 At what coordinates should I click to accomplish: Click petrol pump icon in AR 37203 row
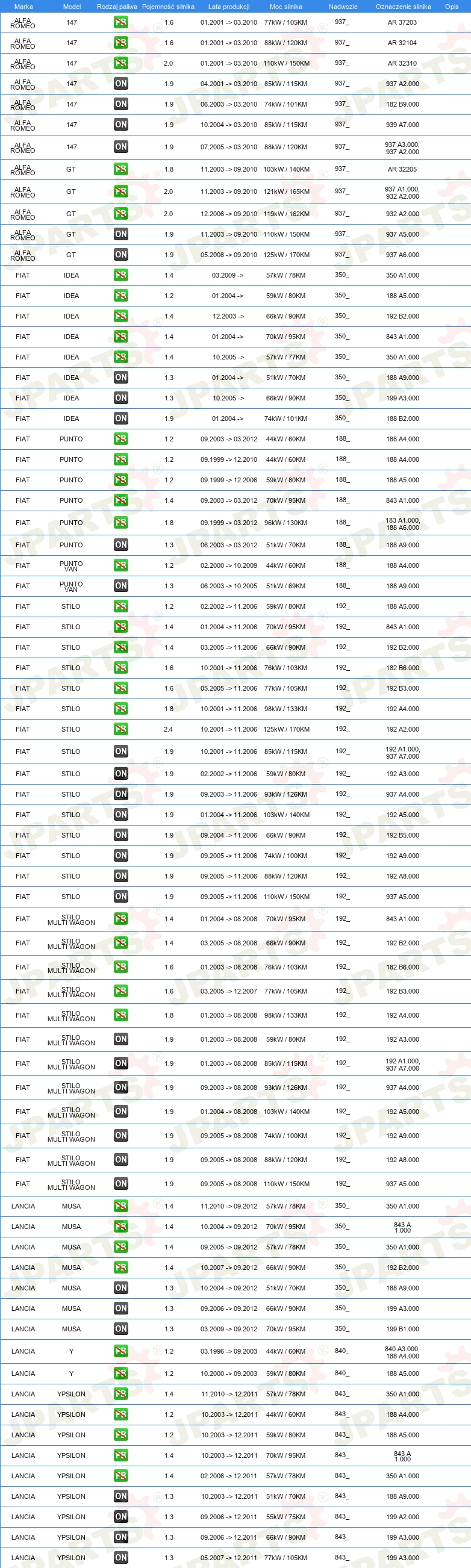(121, 22)
